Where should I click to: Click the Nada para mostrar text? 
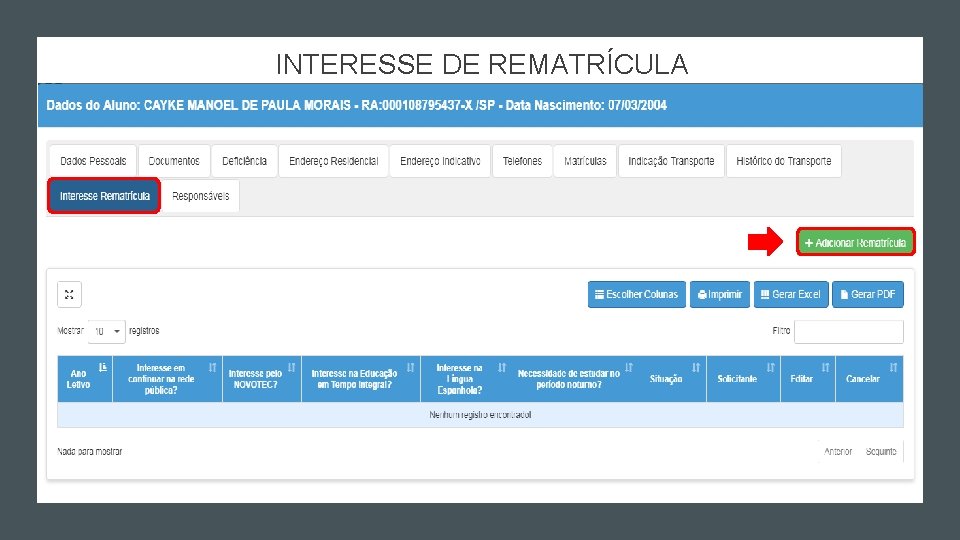[89, 451]
